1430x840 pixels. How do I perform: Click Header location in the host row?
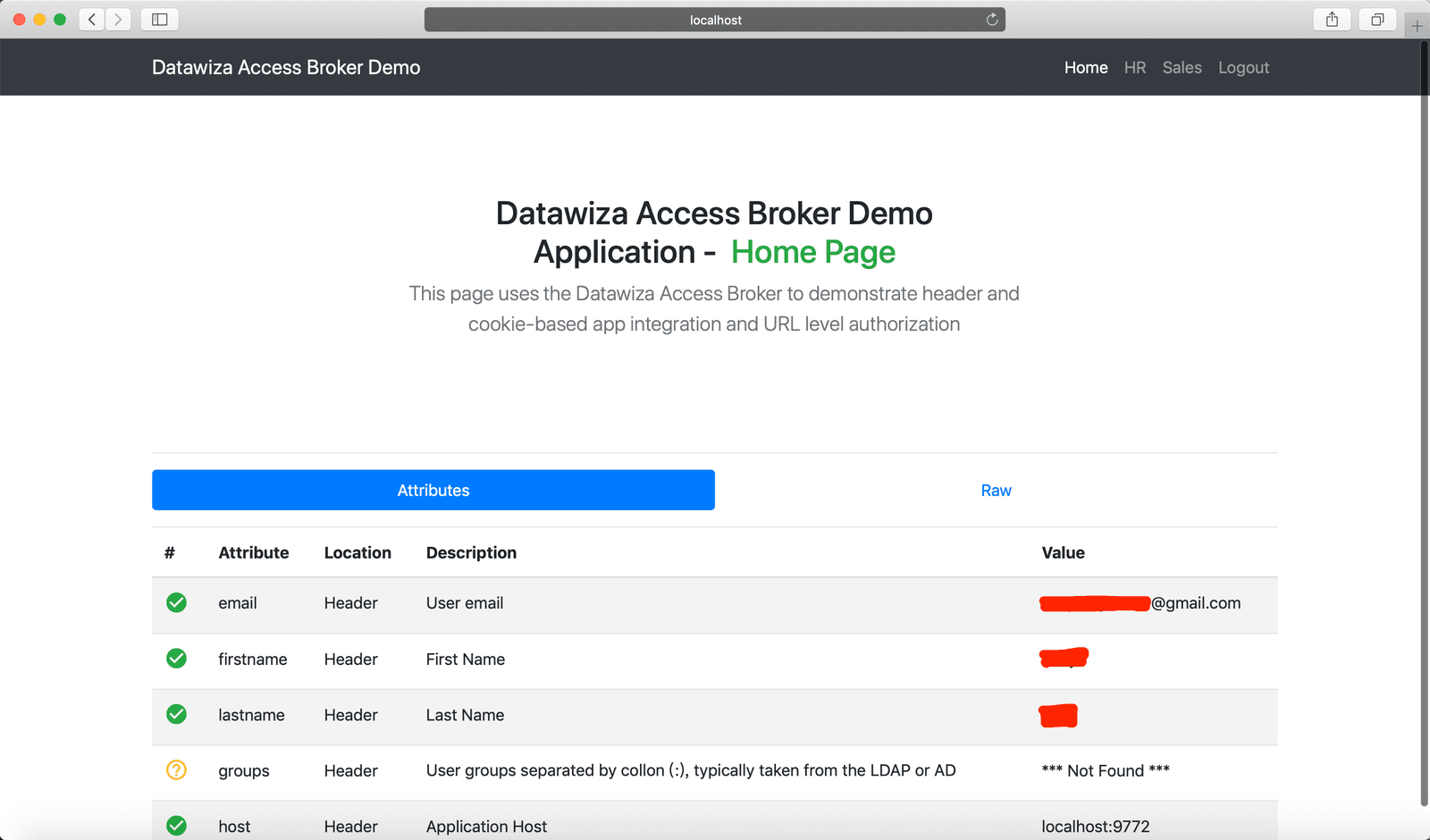tap(350, 827)
